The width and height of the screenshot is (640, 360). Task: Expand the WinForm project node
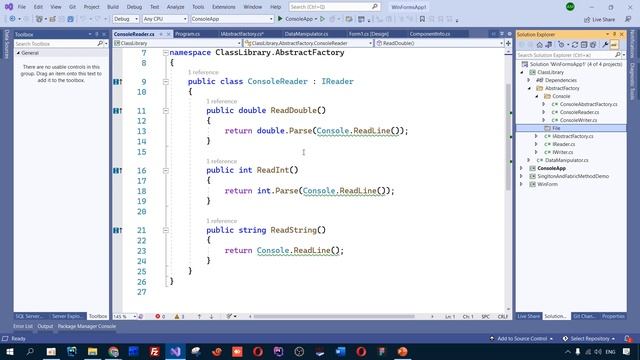(x=522, y=184)
